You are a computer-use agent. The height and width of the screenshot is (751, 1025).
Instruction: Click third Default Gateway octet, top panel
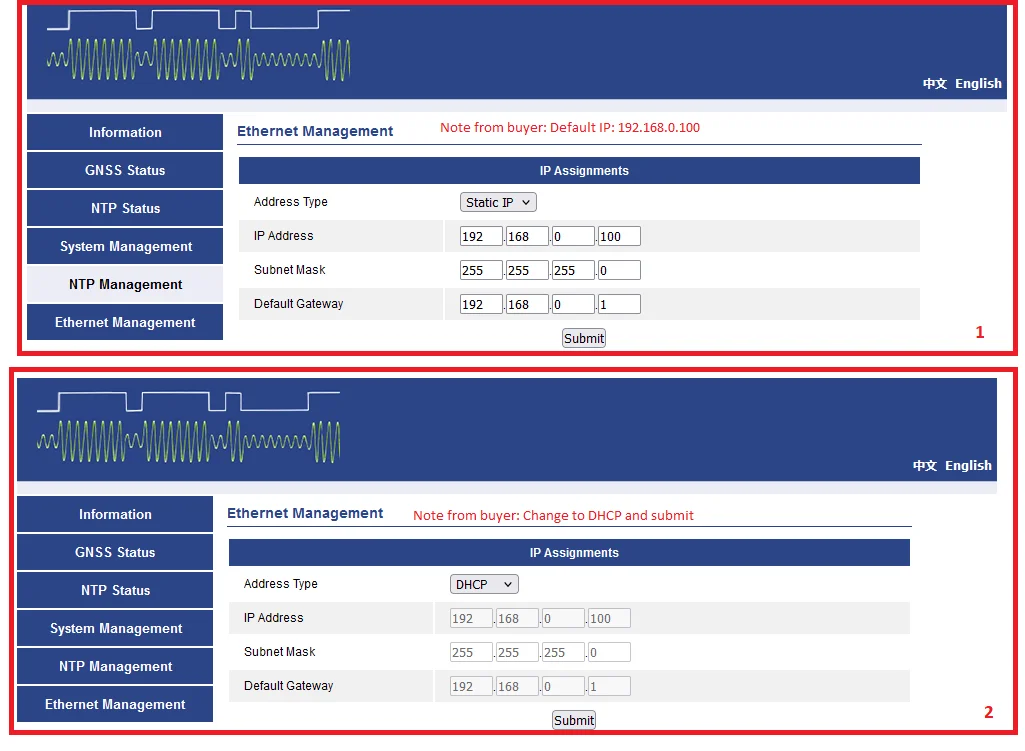(x=573, y=305)
